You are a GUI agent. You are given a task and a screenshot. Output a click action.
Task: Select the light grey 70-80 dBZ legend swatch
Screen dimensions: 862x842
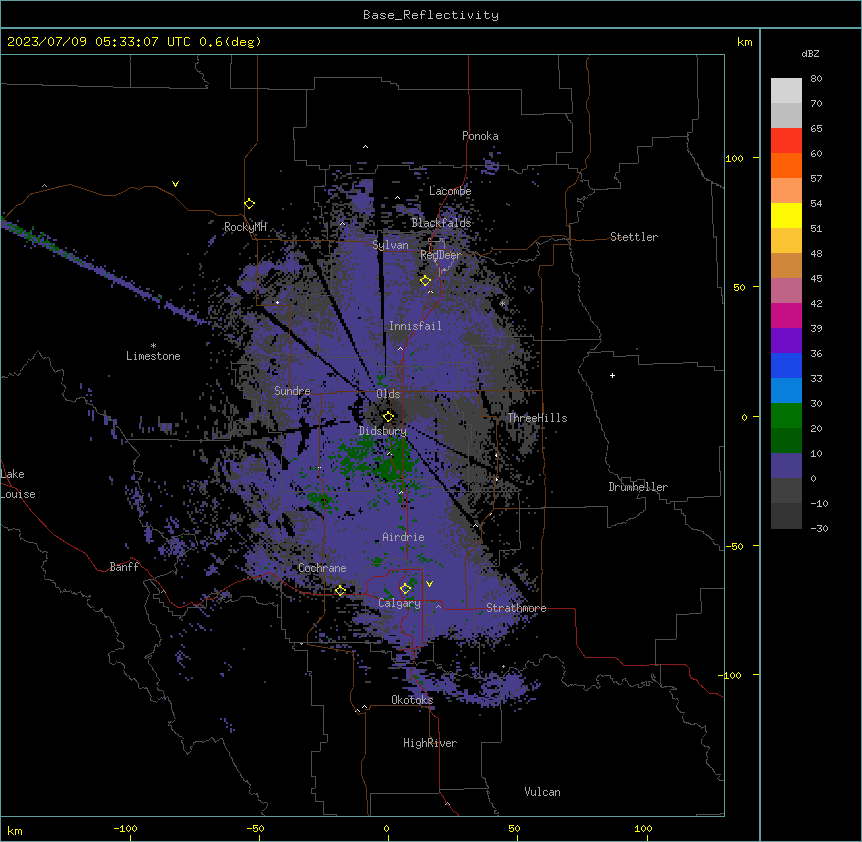pyautogui.click(x=786, y=91)
